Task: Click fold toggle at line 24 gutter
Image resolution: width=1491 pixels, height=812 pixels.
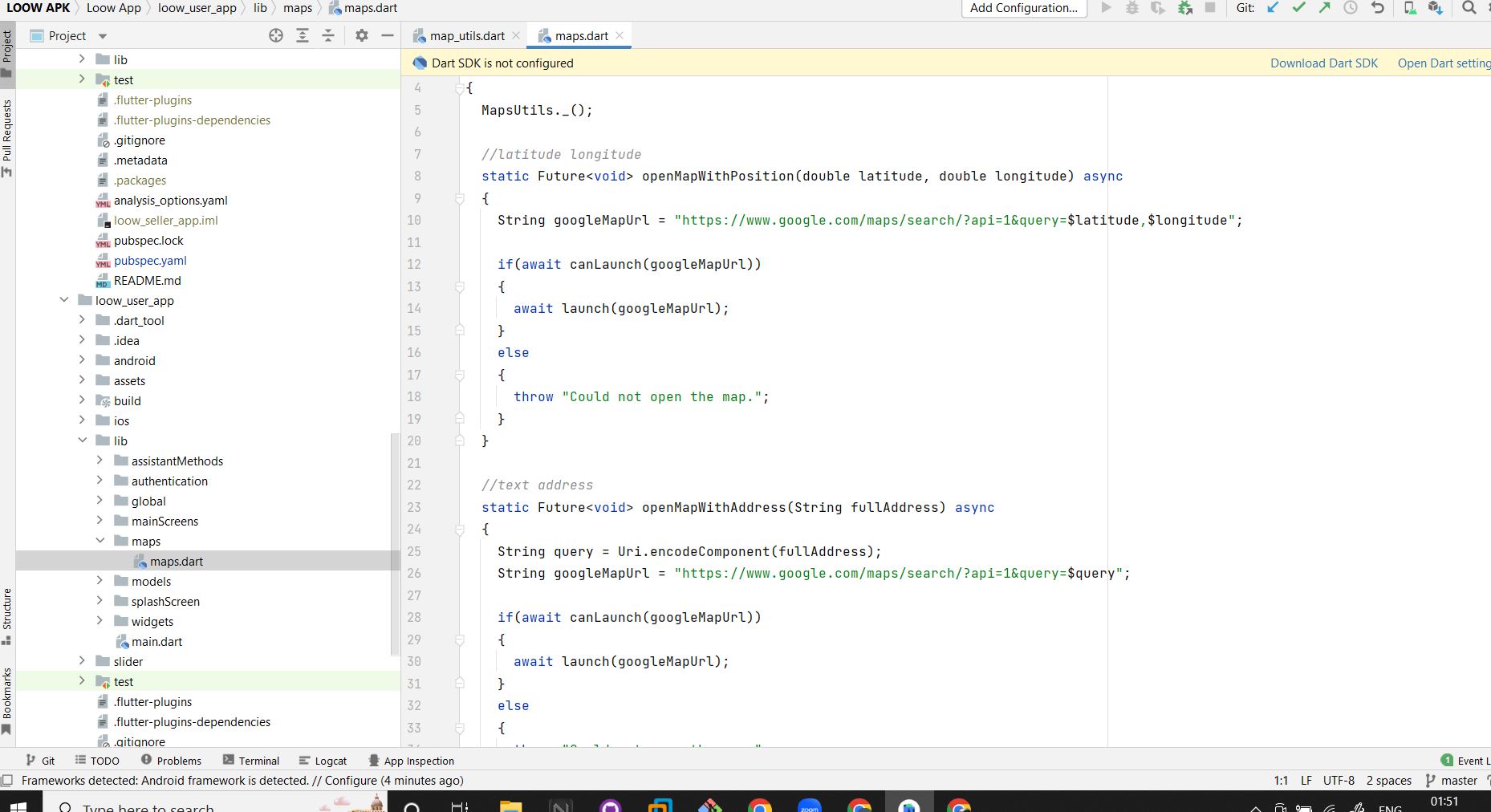Action: coord(460,530)
